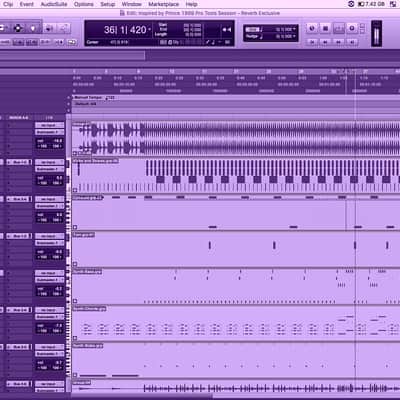Click Return to Zero in the transport
The height and width of the screenshot is (400, 400).
(x=312, y=42)
